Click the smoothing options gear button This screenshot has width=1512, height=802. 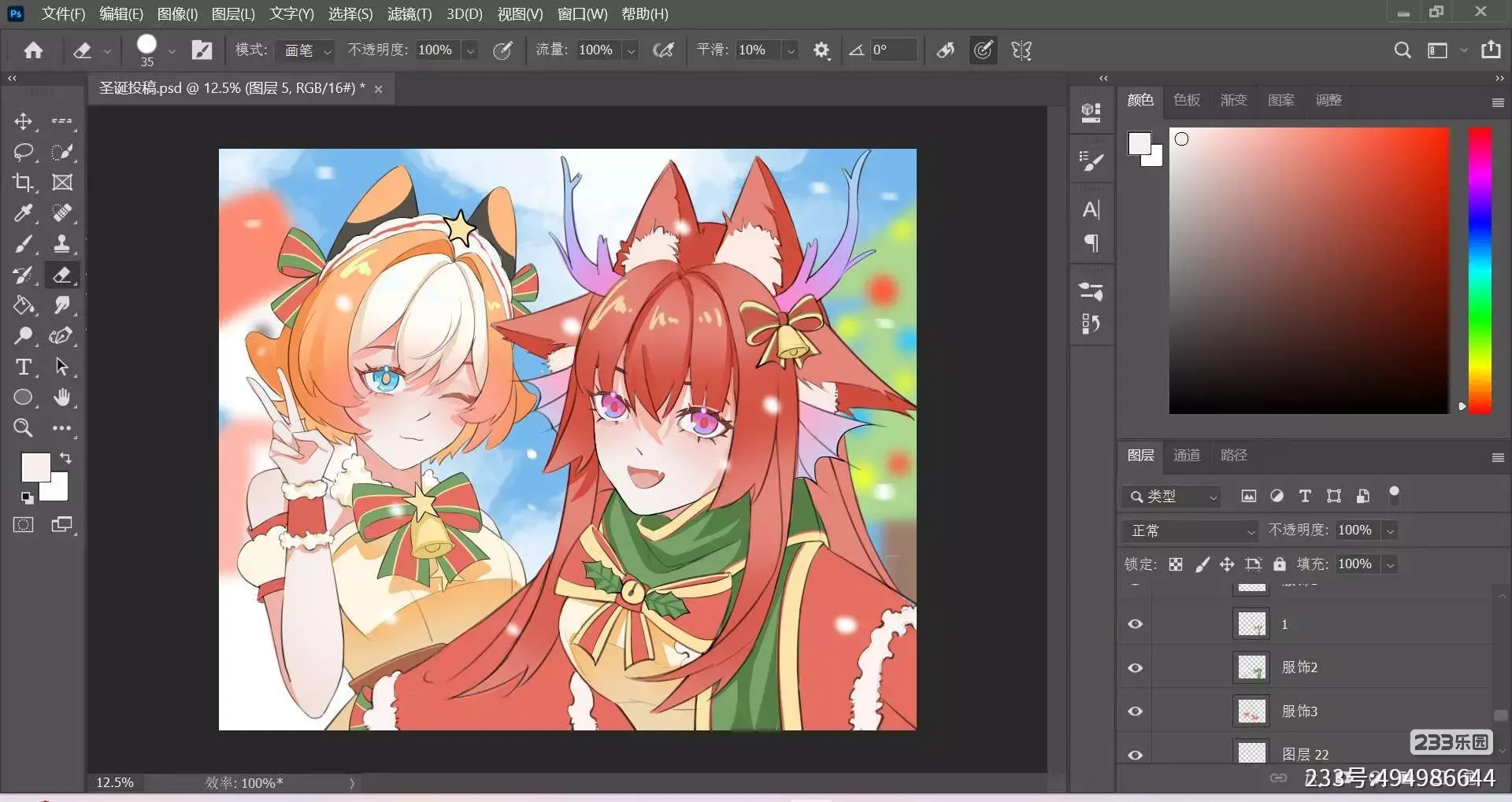821,50
